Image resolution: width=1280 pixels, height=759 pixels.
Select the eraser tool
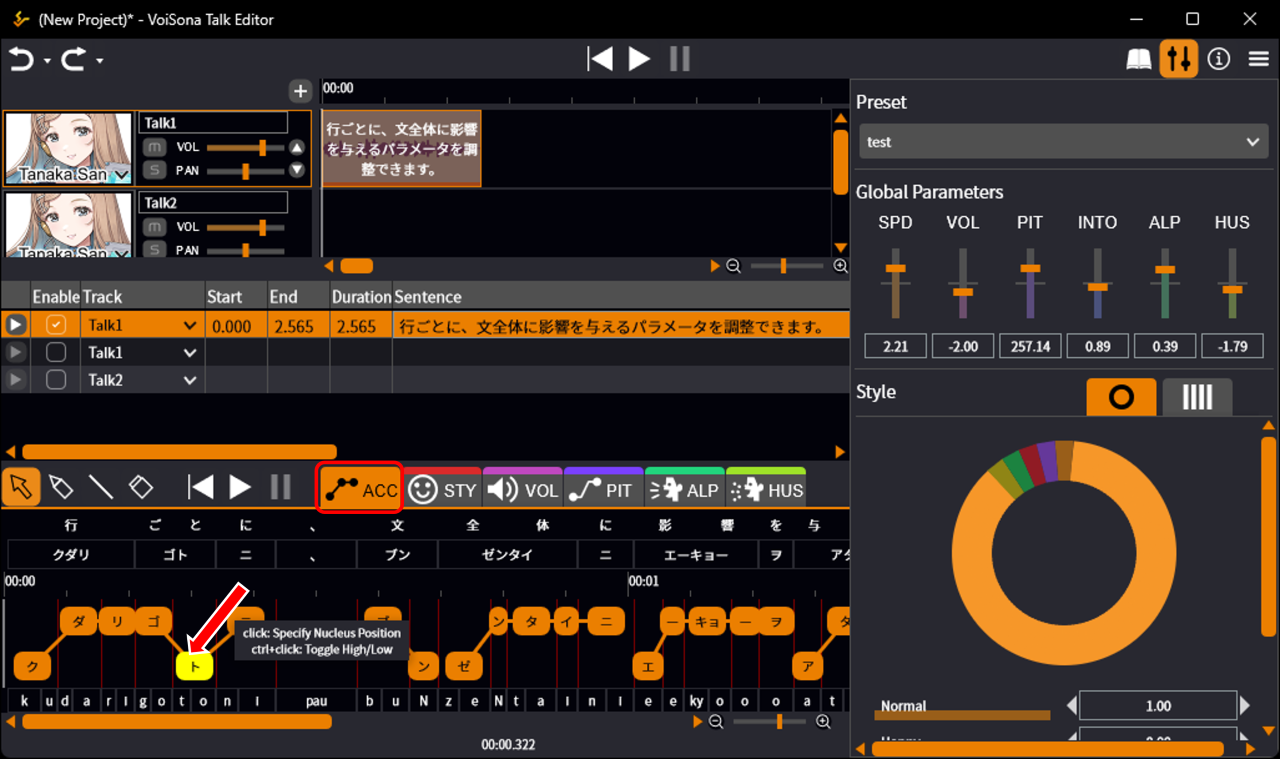(x=141, y=487)
